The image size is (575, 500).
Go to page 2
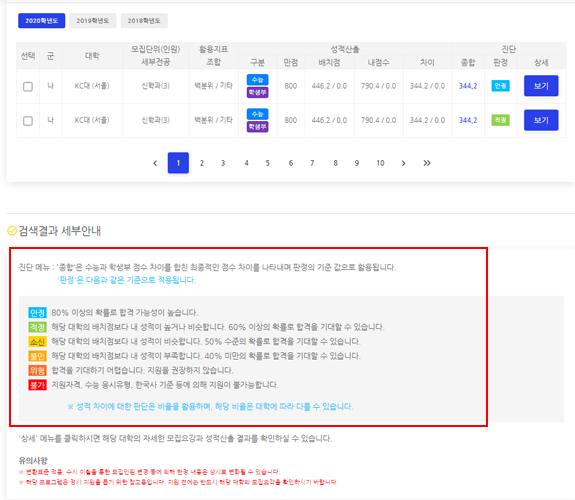click(202, 163)
